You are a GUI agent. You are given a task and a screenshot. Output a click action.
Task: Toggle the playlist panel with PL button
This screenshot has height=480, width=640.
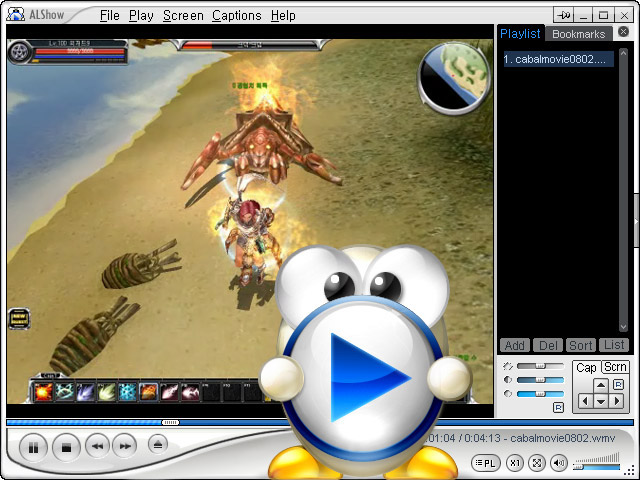coord(486,463)
